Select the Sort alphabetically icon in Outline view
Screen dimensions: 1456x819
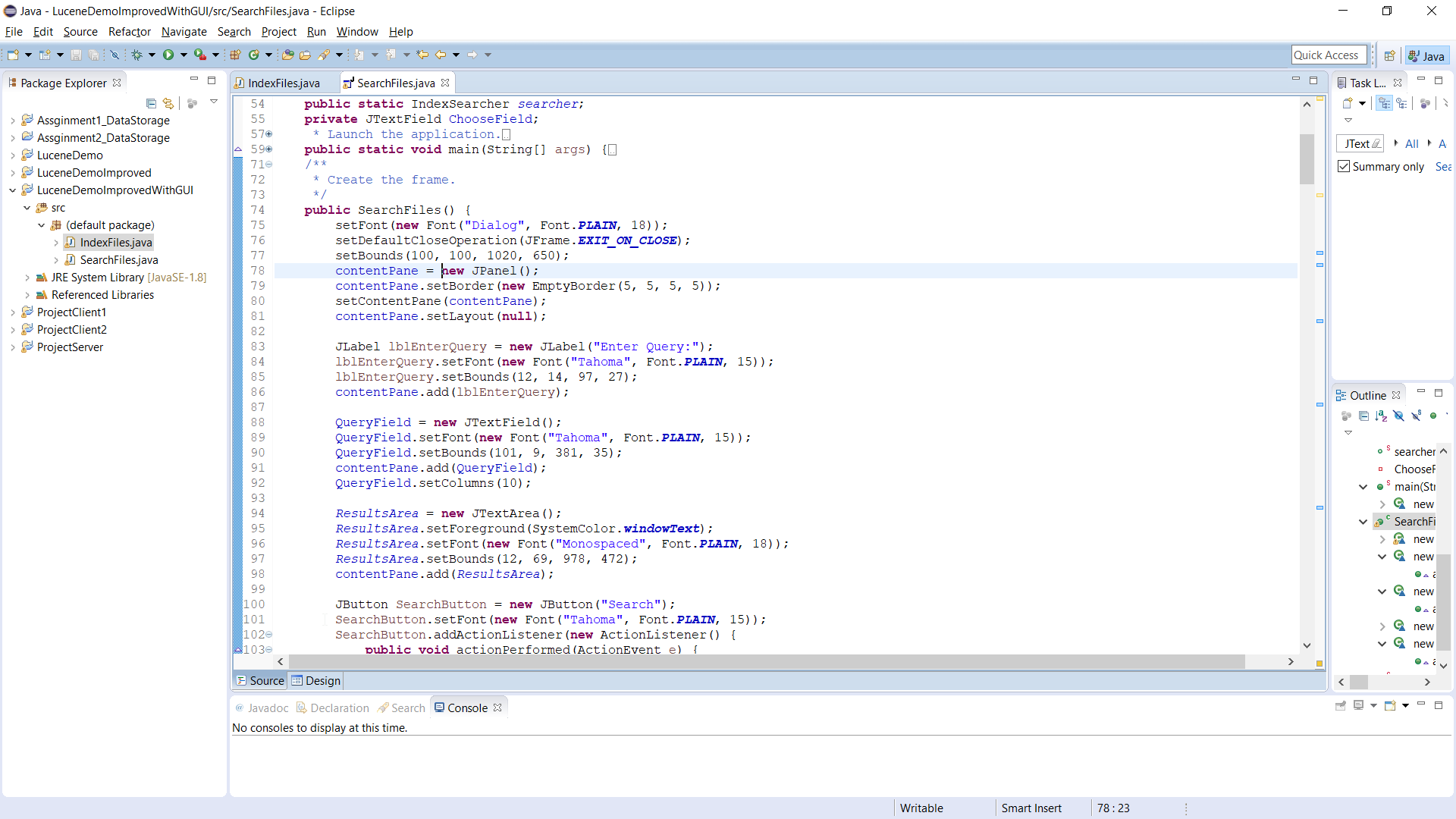1380,416
